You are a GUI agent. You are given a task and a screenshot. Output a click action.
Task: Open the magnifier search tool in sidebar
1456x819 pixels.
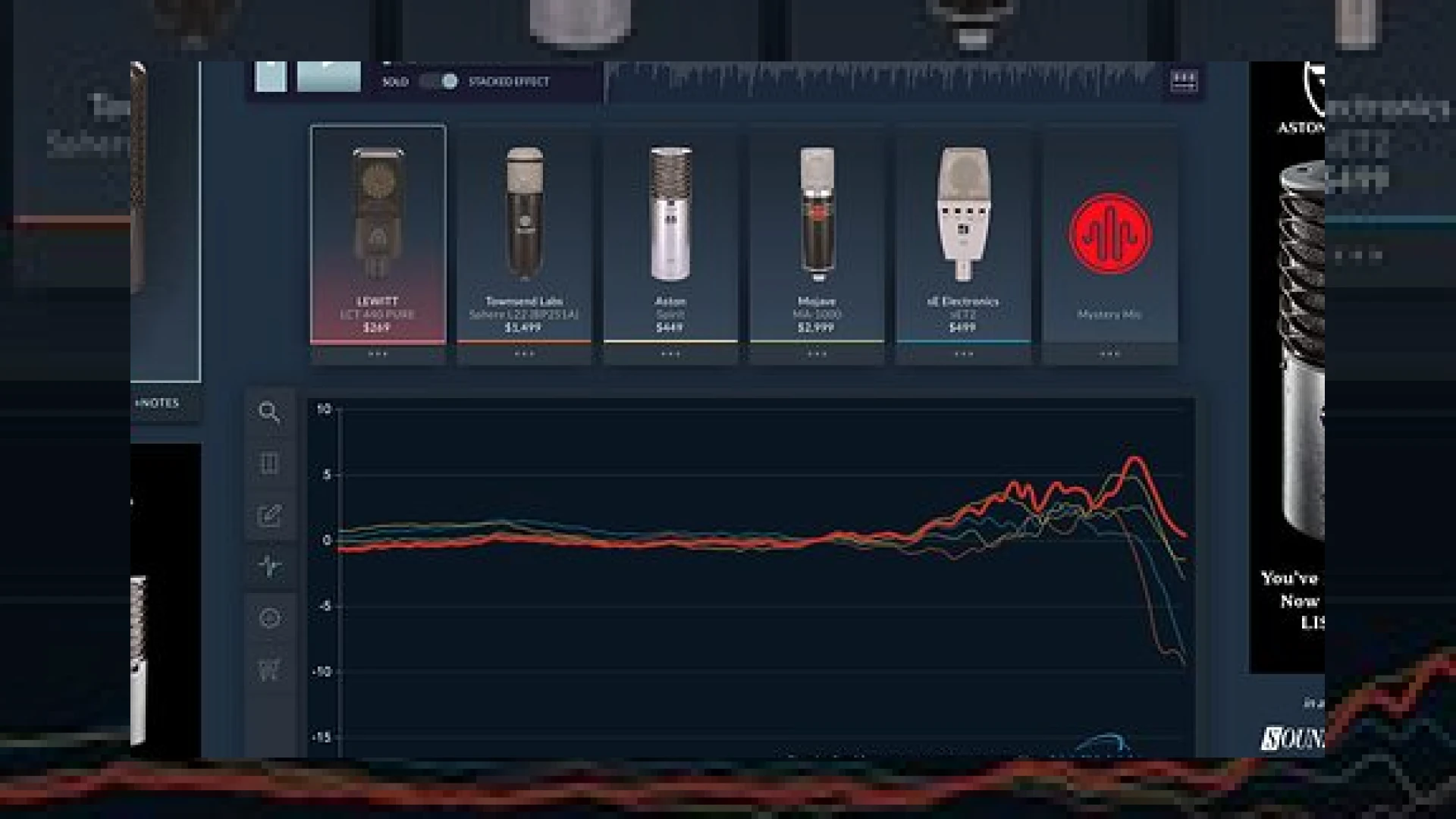pyautogui.click(x=269, y=412)
